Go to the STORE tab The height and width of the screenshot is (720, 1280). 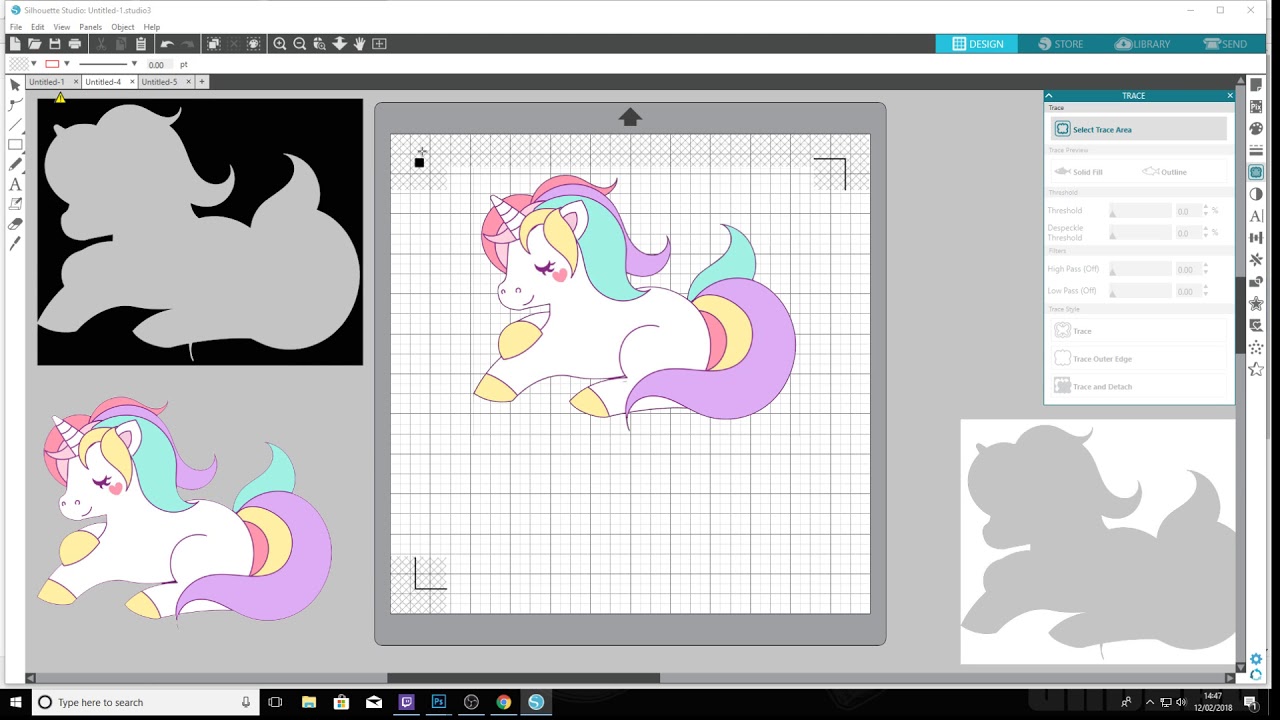pos(1061,44)
